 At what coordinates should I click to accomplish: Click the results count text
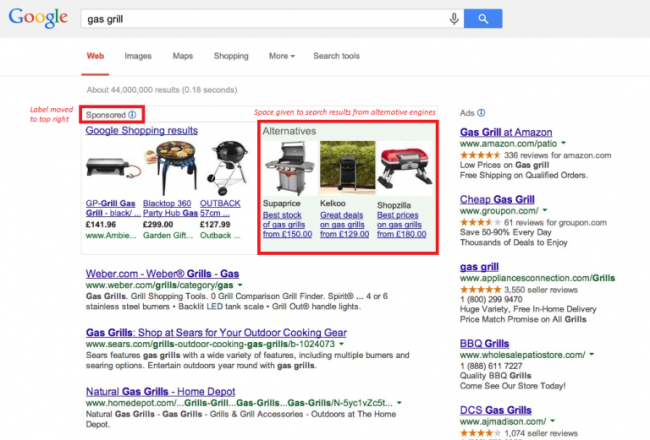tap(162, 90)
